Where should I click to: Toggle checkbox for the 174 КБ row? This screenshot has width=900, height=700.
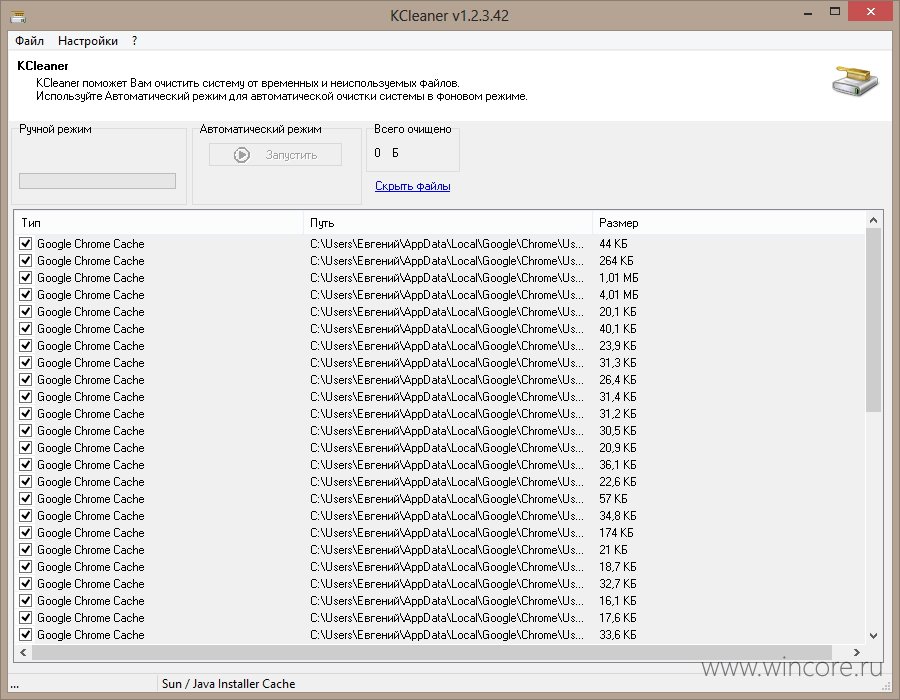point(25,532)
